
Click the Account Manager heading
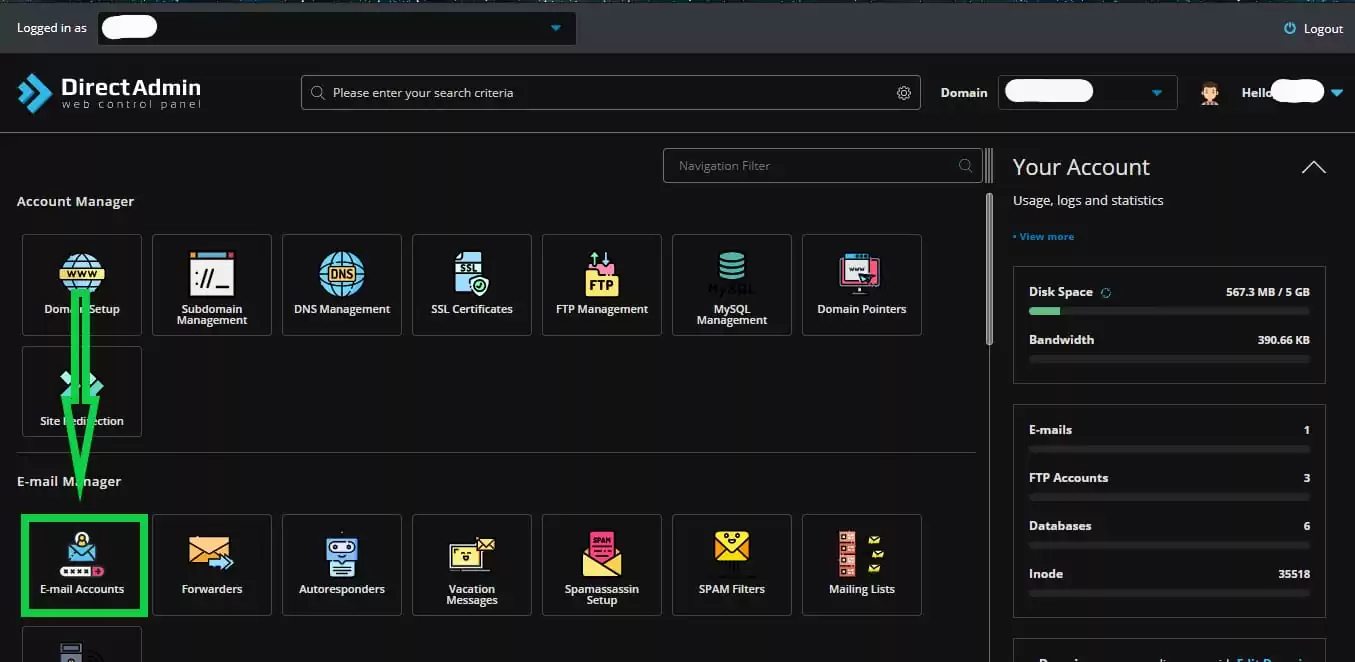pyautogui.click(x=76, y=202)
